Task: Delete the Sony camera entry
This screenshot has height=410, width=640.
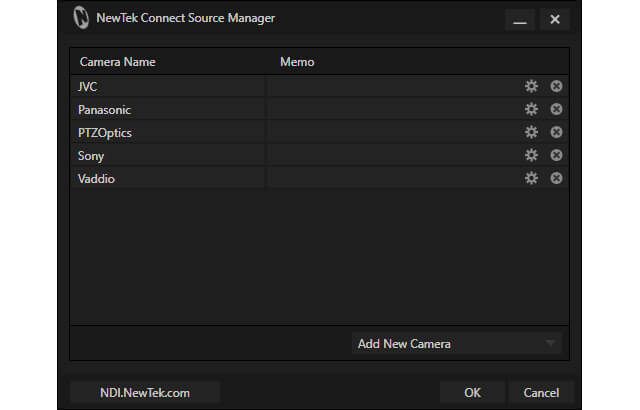Action: [x=556, y=155]
